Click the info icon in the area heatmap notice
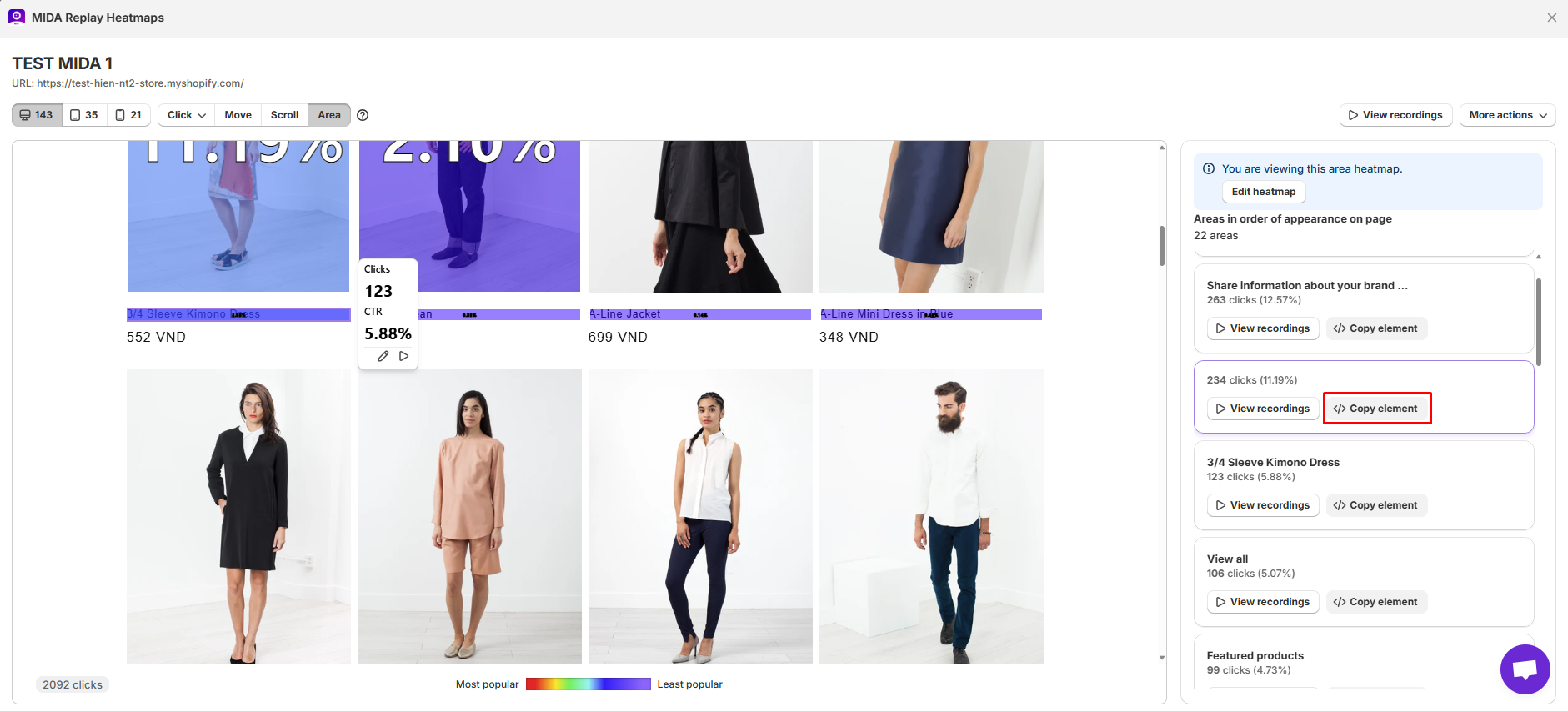1568x712 pixels. (1209, 168)
